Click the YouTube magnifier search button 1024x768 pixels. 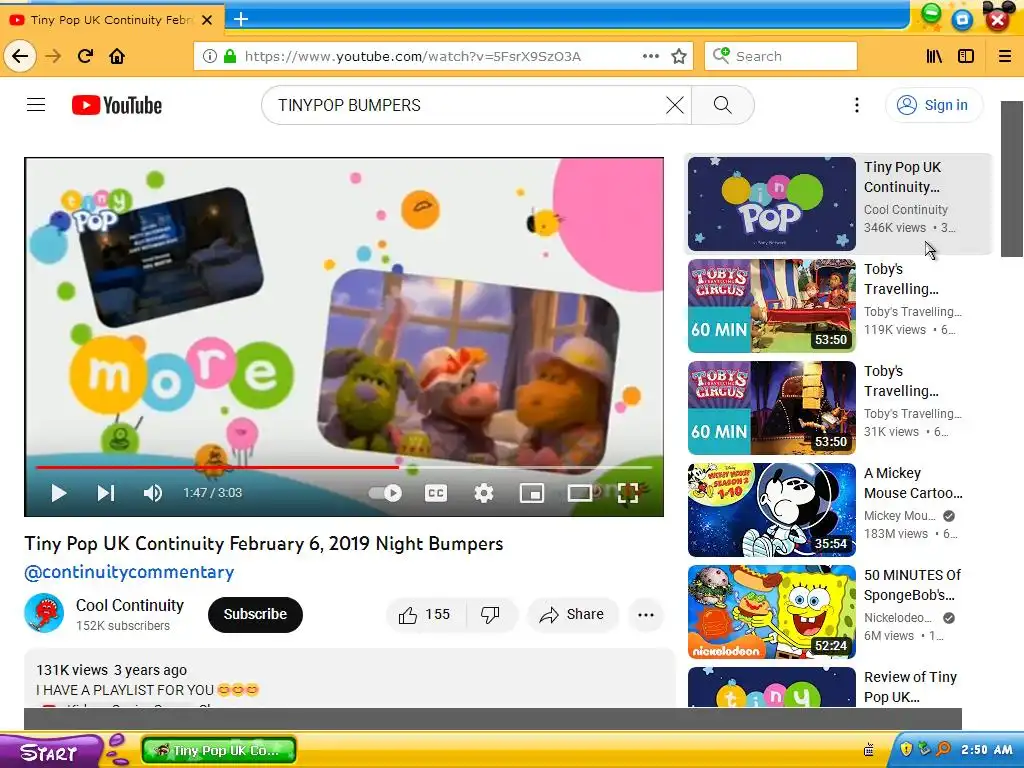tap(722, 105)
